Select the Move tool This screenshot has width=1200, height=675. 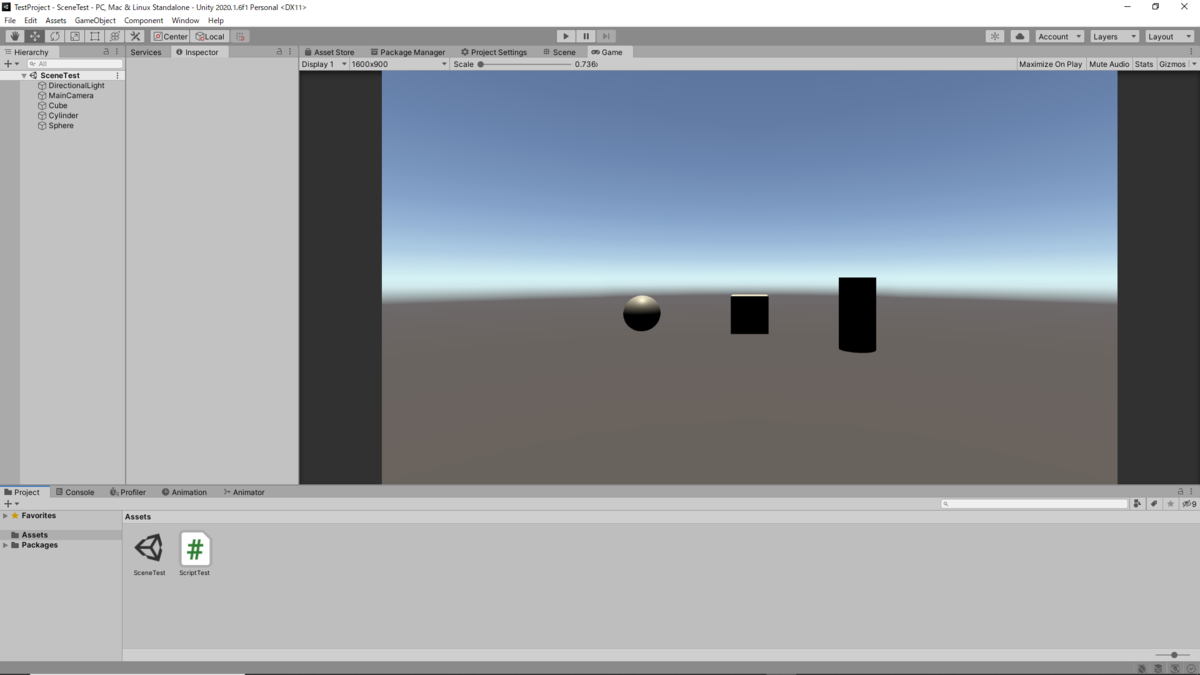[x=35, y=36]
